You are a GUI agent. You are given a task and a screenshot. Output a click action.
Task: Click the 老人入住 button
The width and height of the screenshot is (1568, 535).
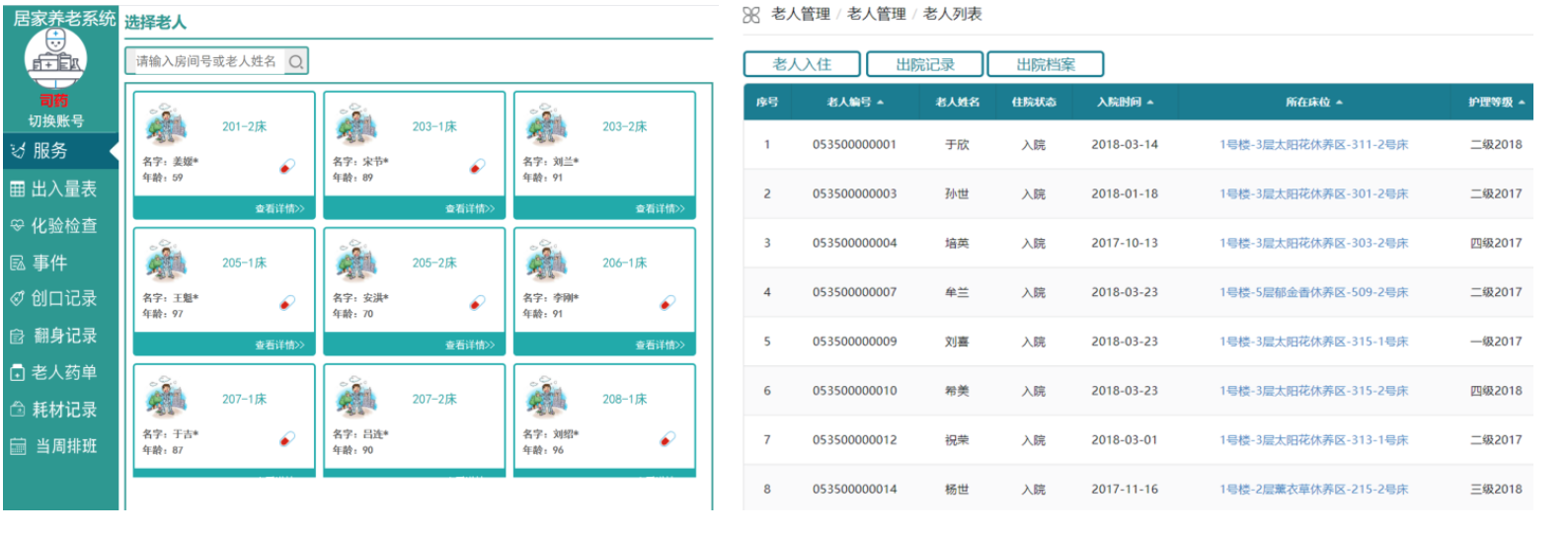[802, 64]
